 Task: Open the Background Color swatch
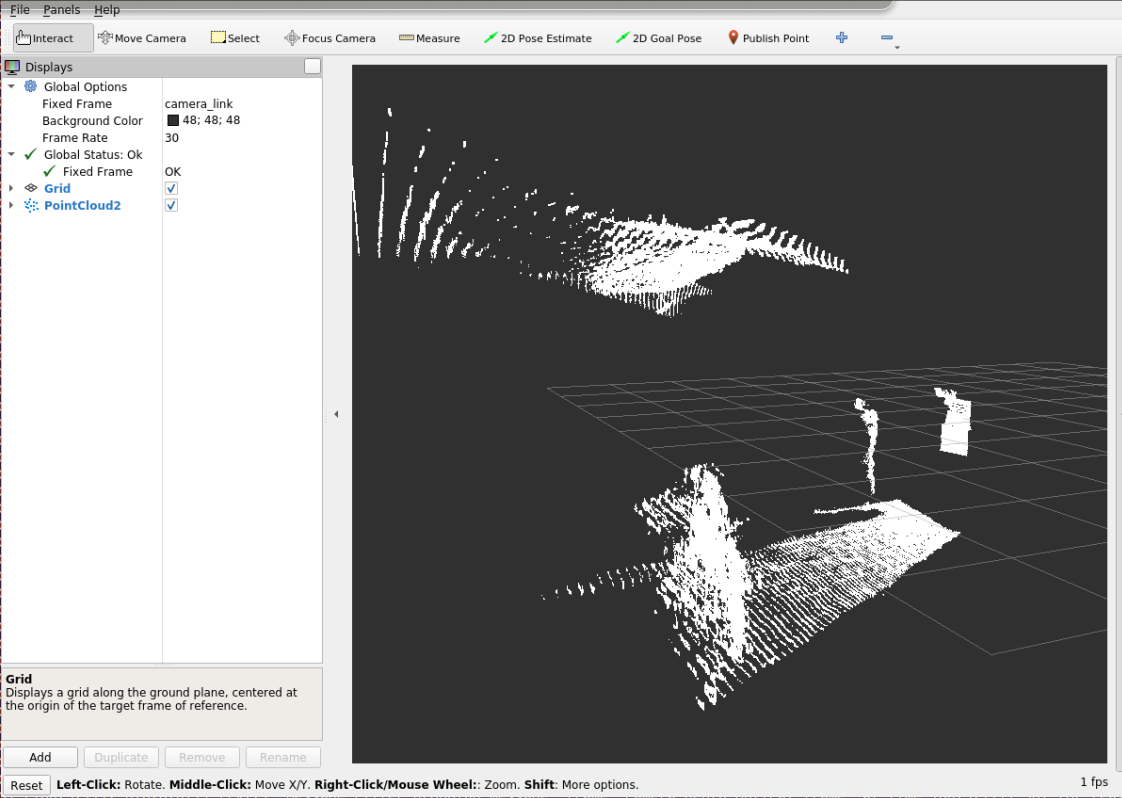172,120
